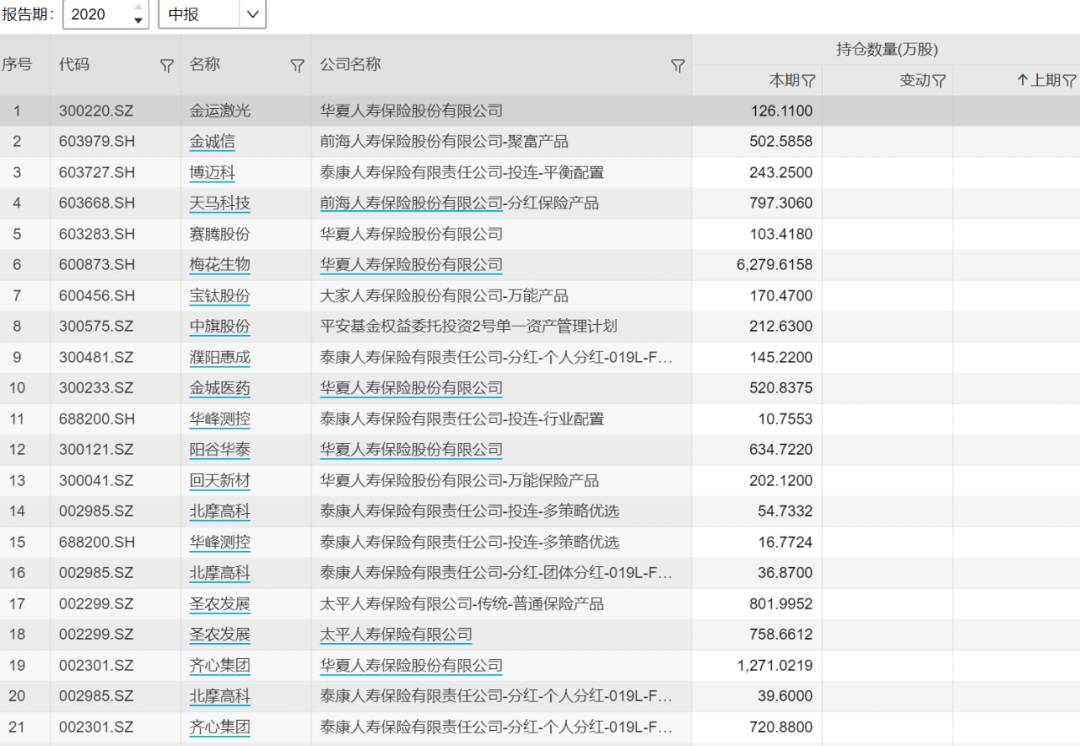Click 太平人寿保险有限公司 link in row 18
Image resolution: width=1080 pixels, height=746 pixels.
396,634
